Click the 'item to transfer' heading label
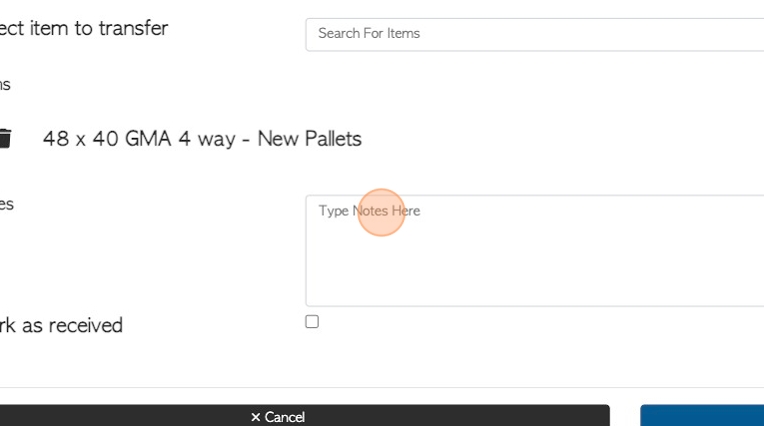The height and width of the screenshot is (426, 764). [x=84, y=28]
